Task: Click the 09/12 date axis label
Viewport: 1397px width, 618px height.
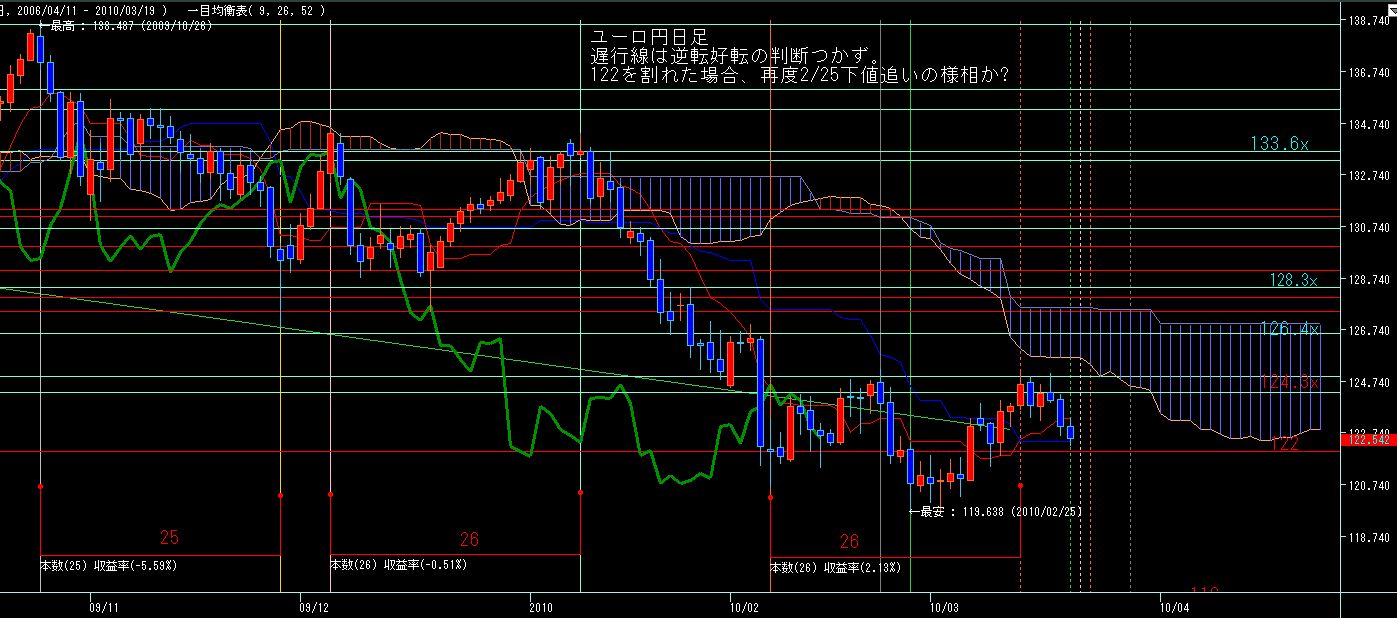Action: 314,606
